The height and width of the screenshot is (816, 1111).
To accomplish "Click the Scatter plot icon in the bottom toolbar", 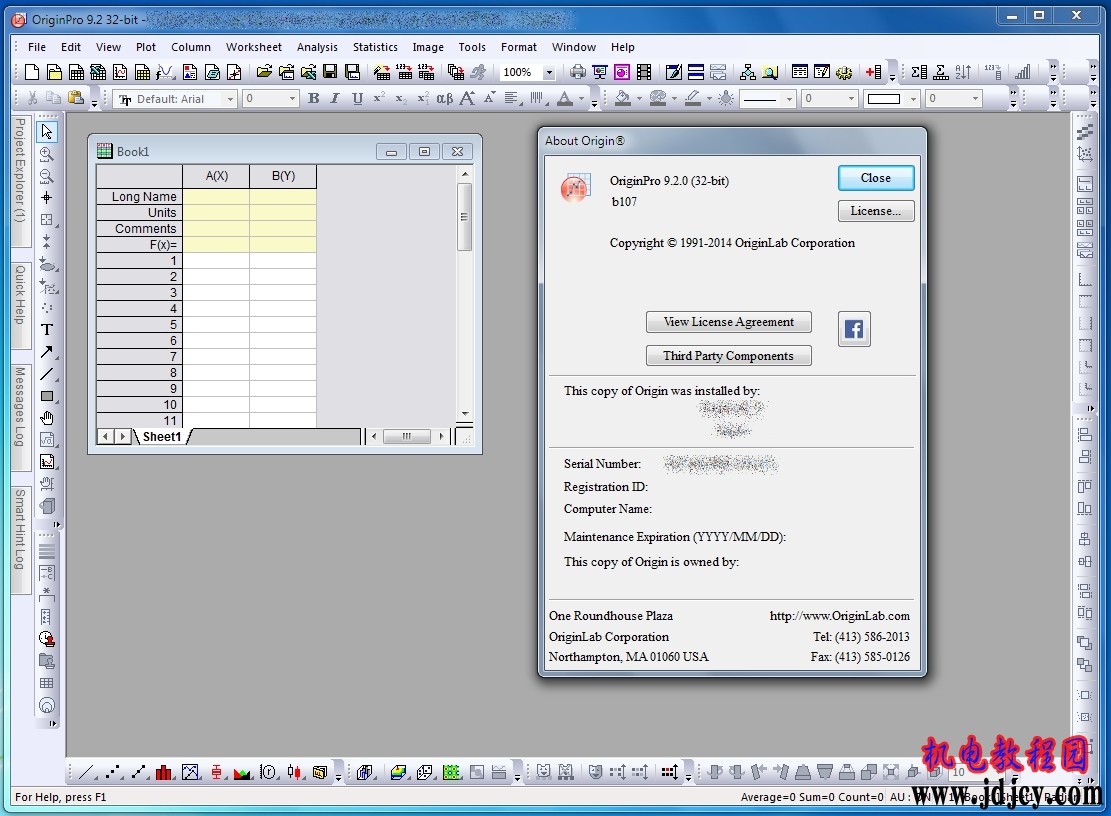I will (113, 772).
